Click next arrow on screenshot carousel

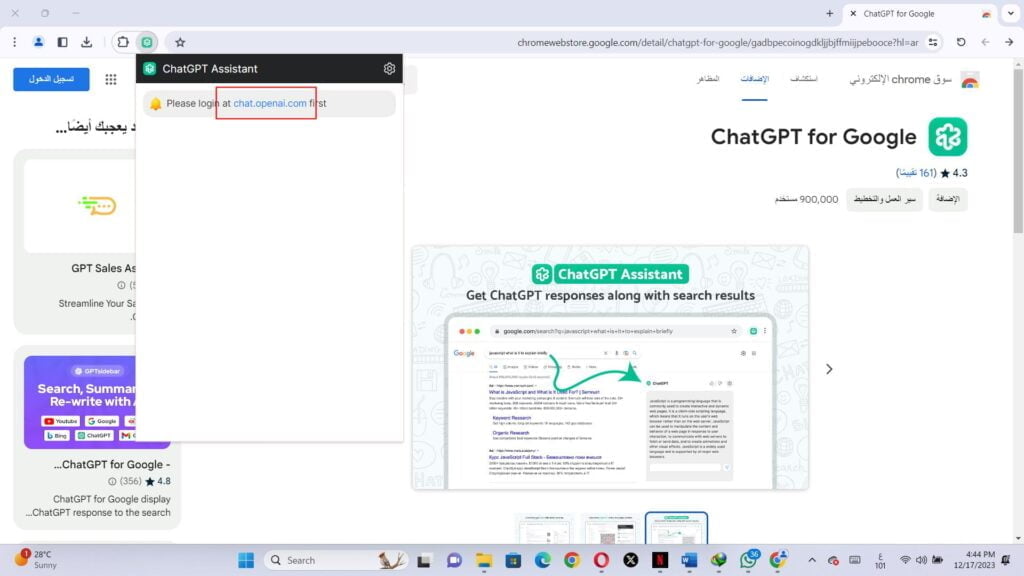point(829,369)
